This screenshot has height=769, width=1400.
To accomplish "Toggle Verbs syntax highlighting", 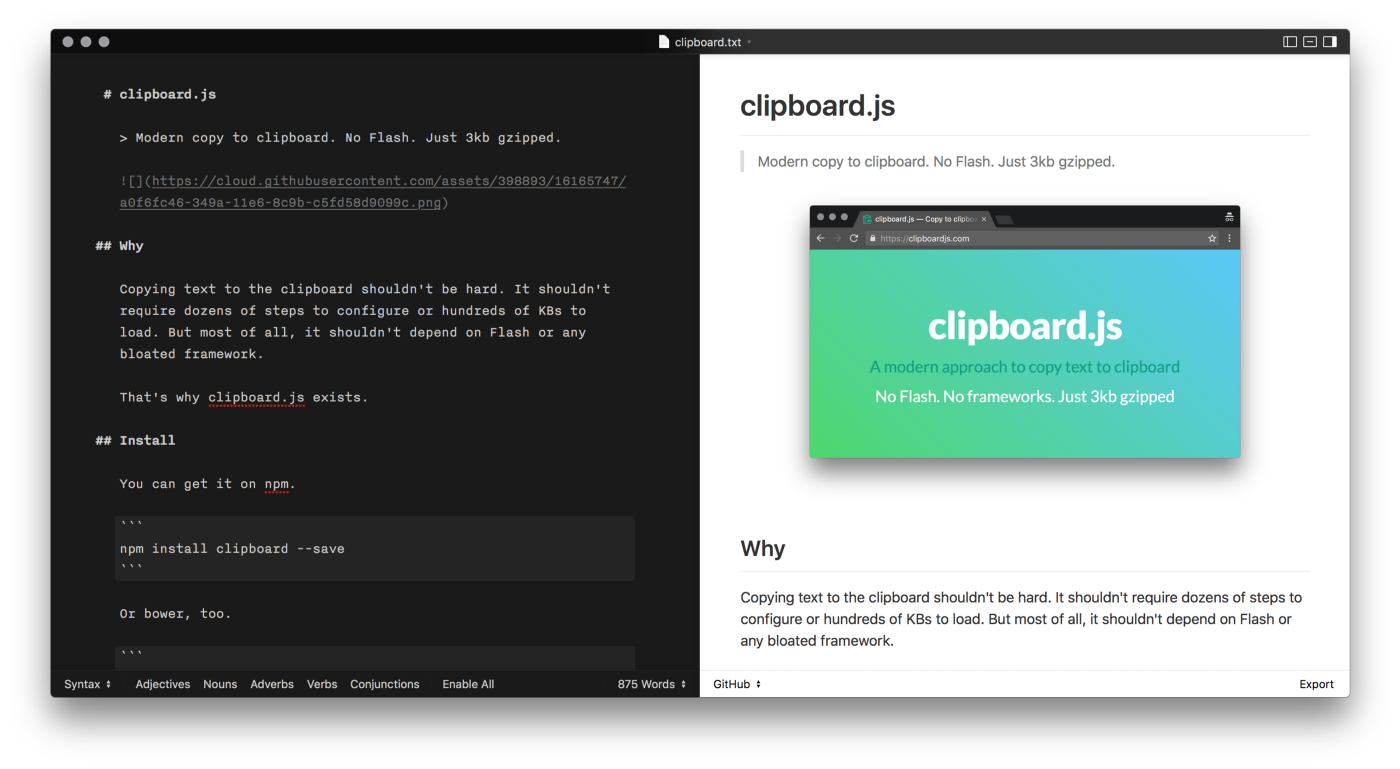I will click(322, 684).
